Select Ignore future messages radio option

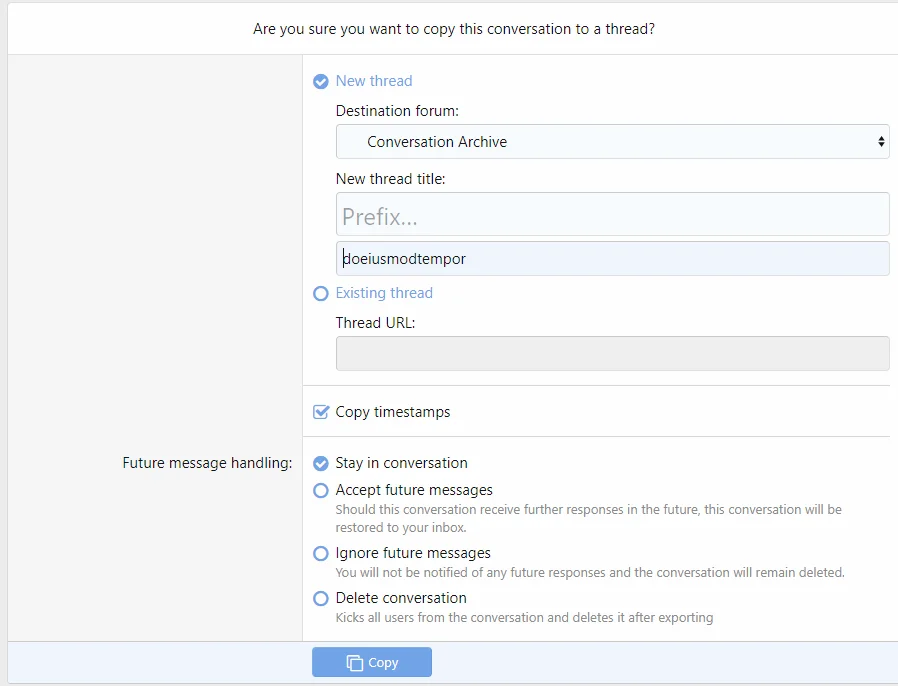(321, 553)
